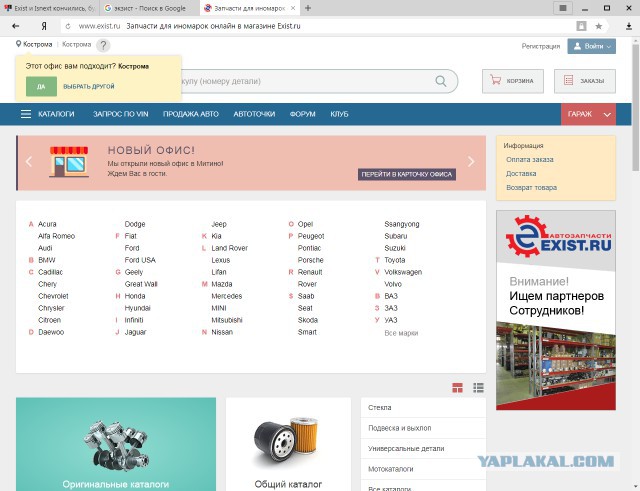
Task: Switch to list catalog view
Action: point(478,388)
